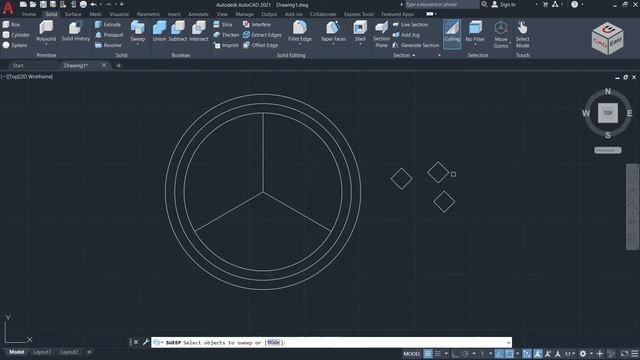The width and height of the screenshot is (640, 360).
Task: Select the Cylinder primitive tool
Action: 16,35
